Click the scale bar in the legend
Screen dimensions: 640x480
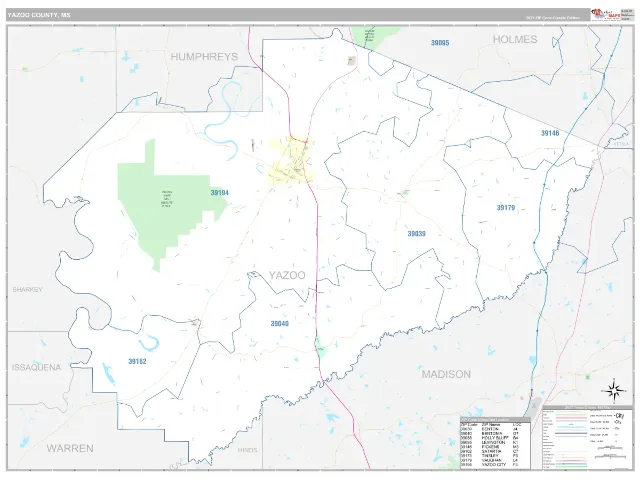(611, 454)
